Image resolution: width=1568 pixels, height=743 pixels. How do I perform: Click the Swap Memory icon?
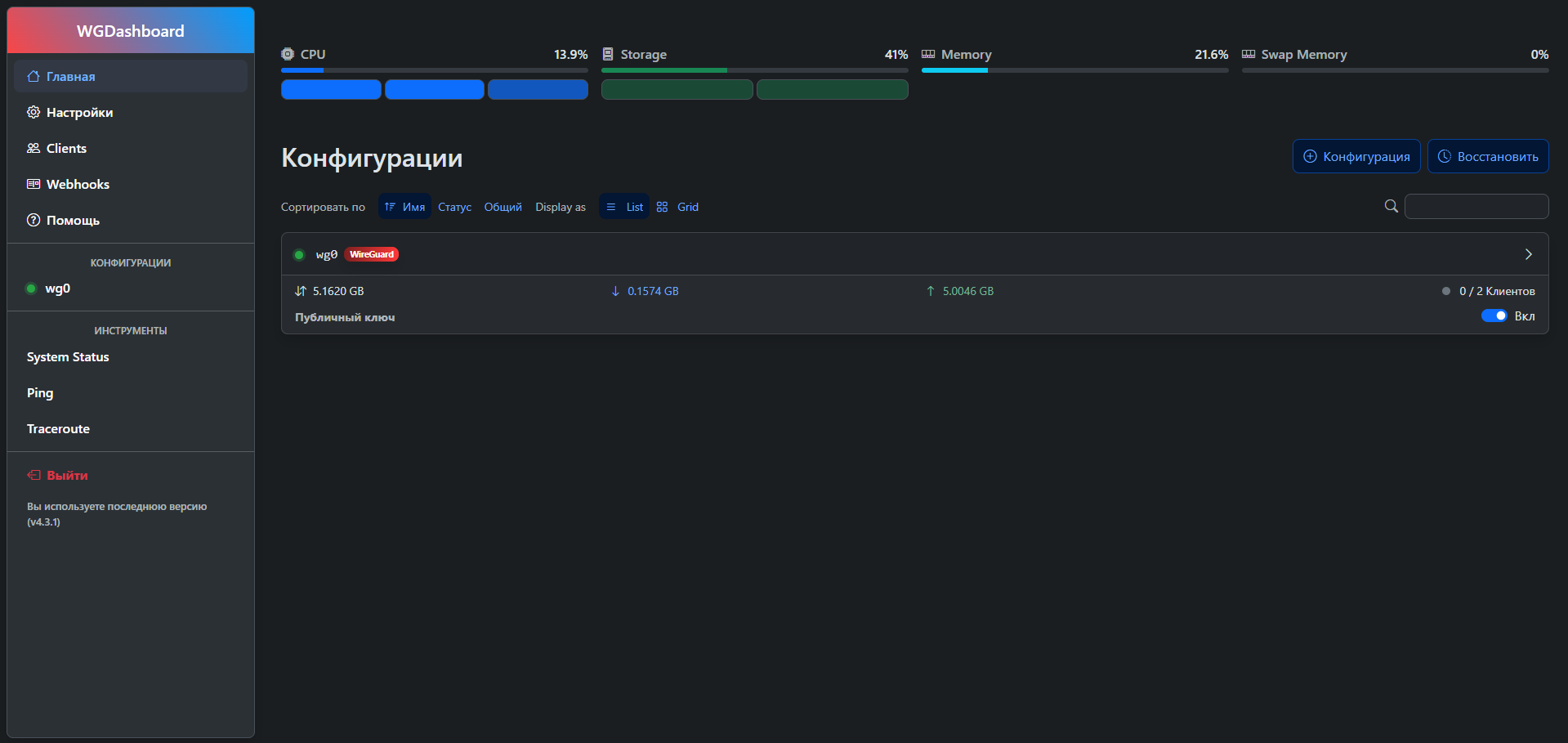point(1249,54)
